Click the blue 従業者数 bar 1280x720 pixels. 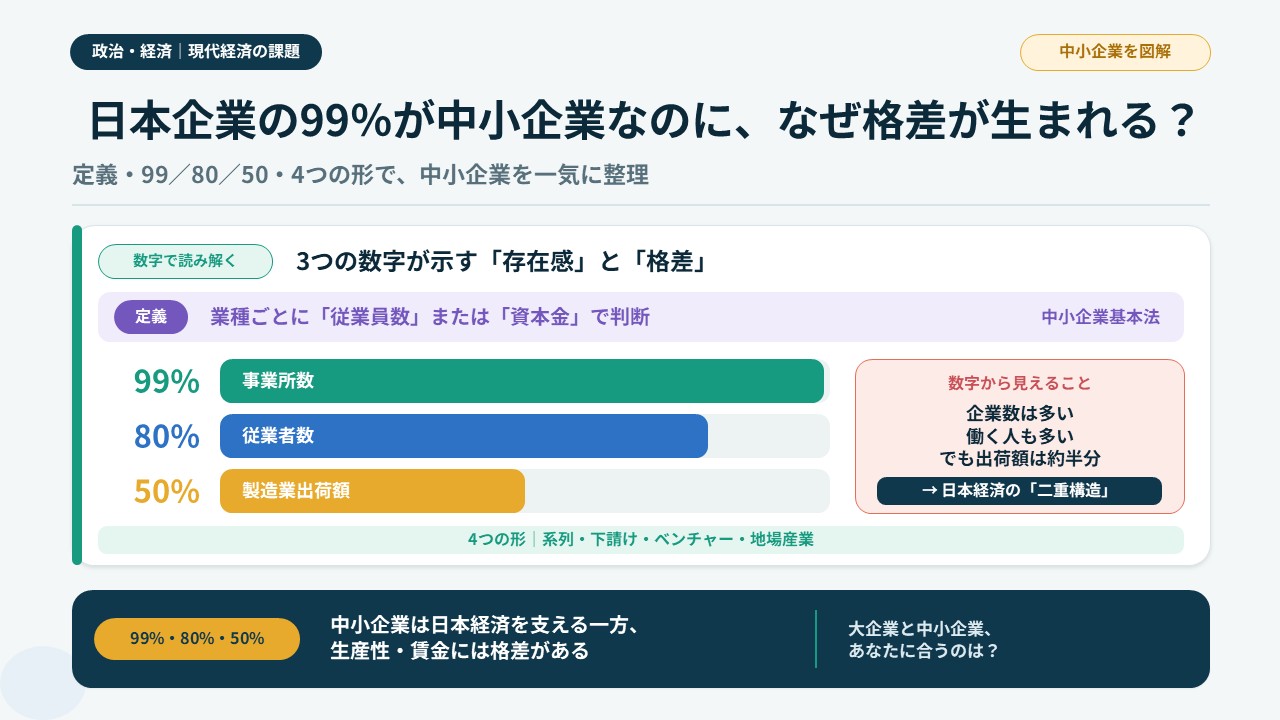[x=464, y=436]
